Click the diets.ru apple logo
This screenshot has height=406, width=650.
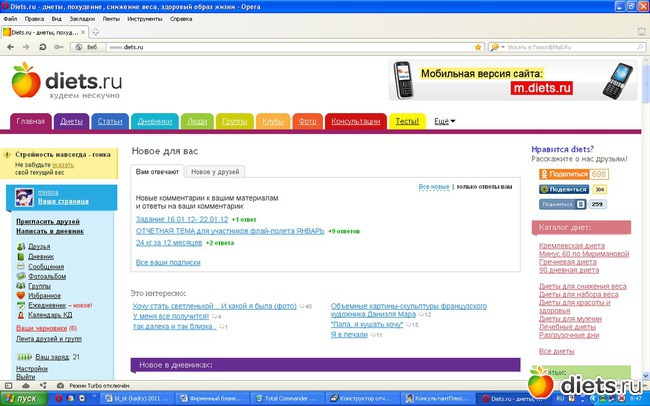click(x=26, y=80)
